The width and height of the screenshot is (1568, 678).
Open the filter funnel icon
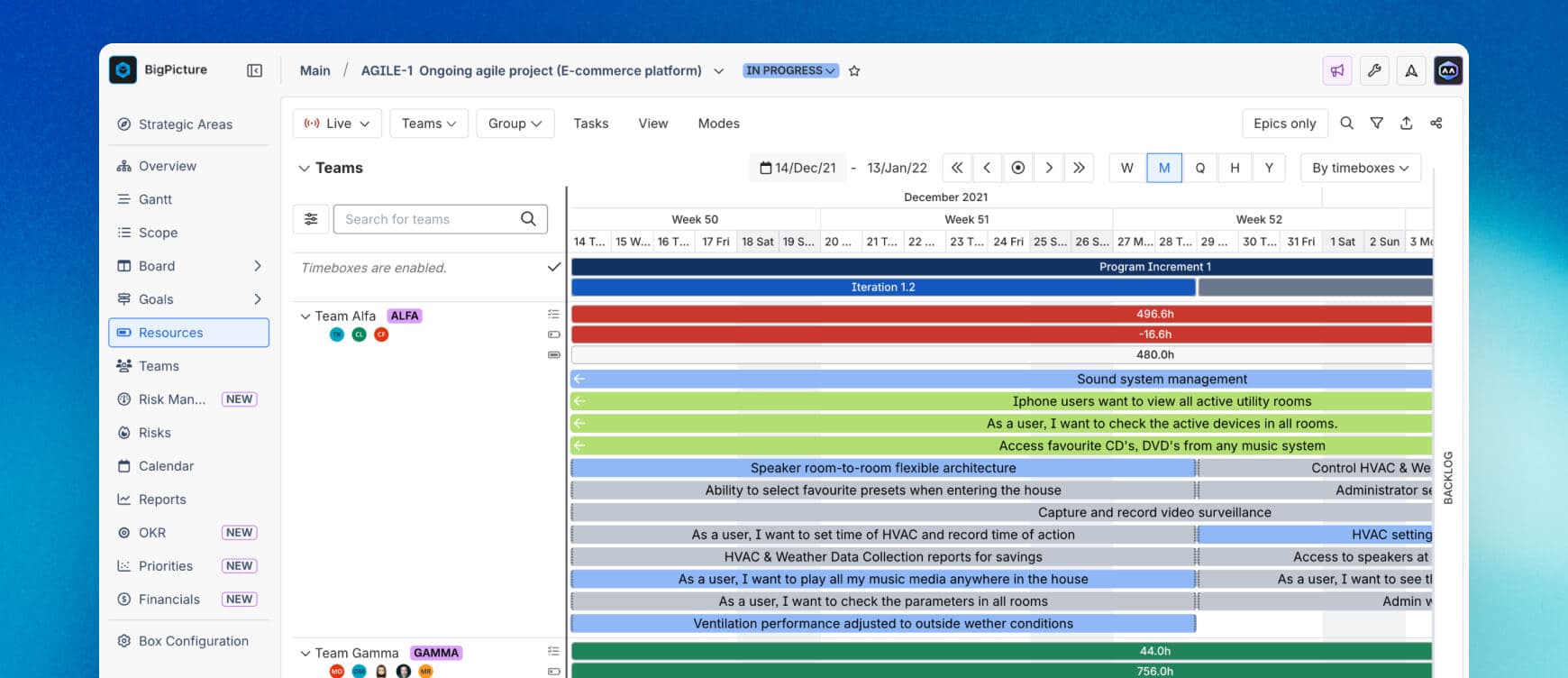pyautogui.click(x=1377, y=124)
